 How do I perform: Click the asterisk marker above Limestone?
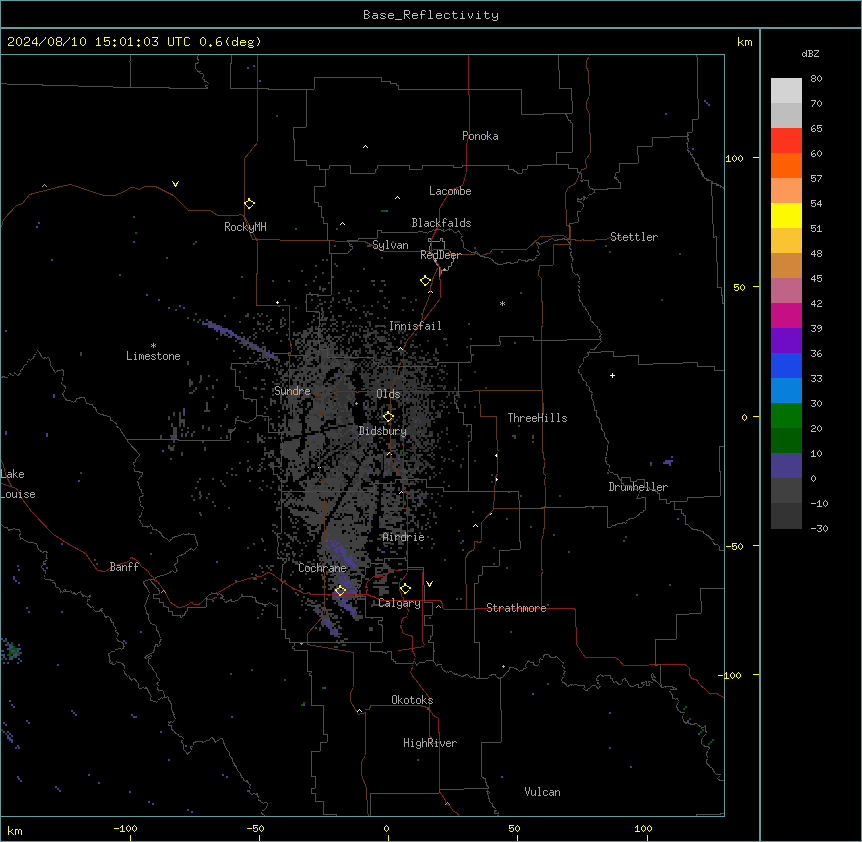pos(153,346)
